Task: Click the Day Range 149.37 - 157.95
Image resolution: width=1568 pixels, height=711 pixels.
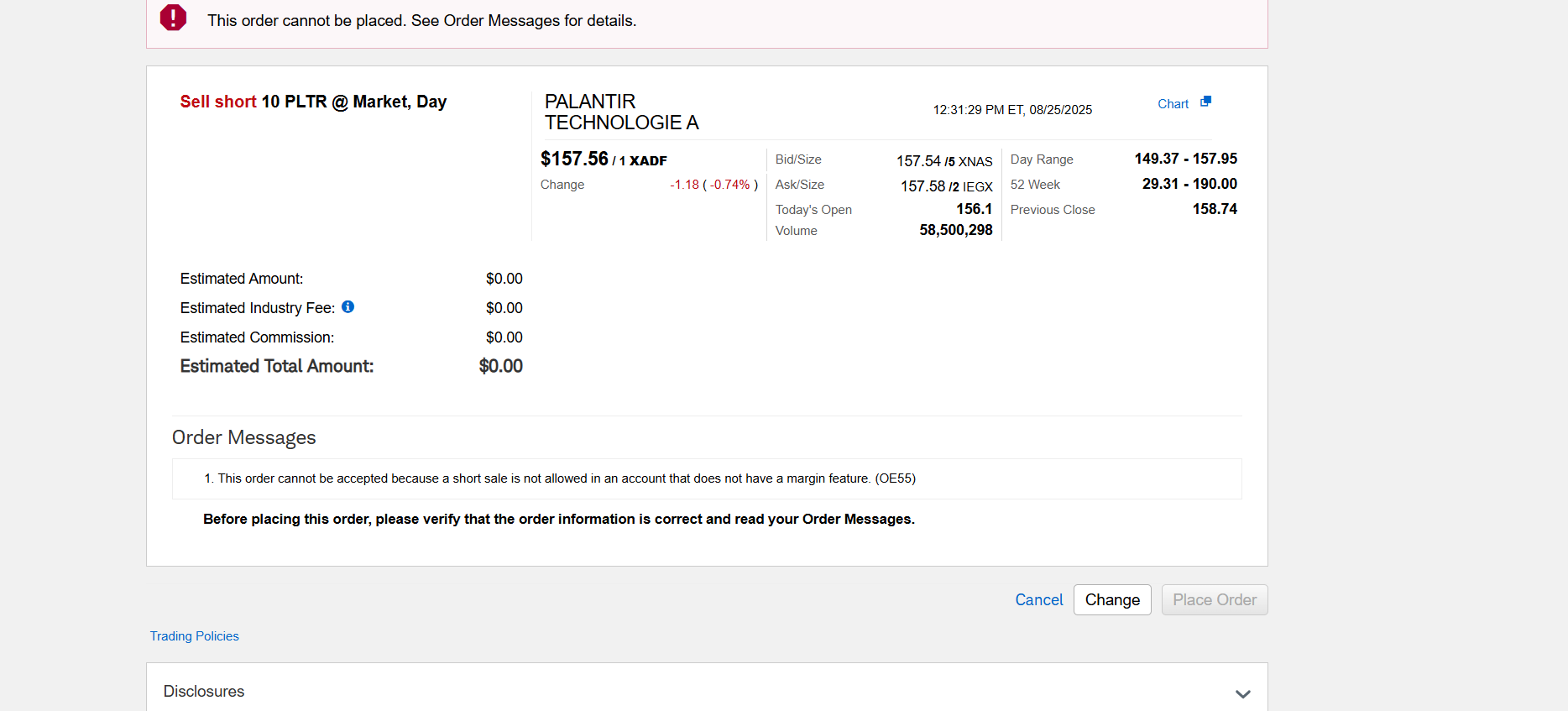Action: coord(1185,159)
